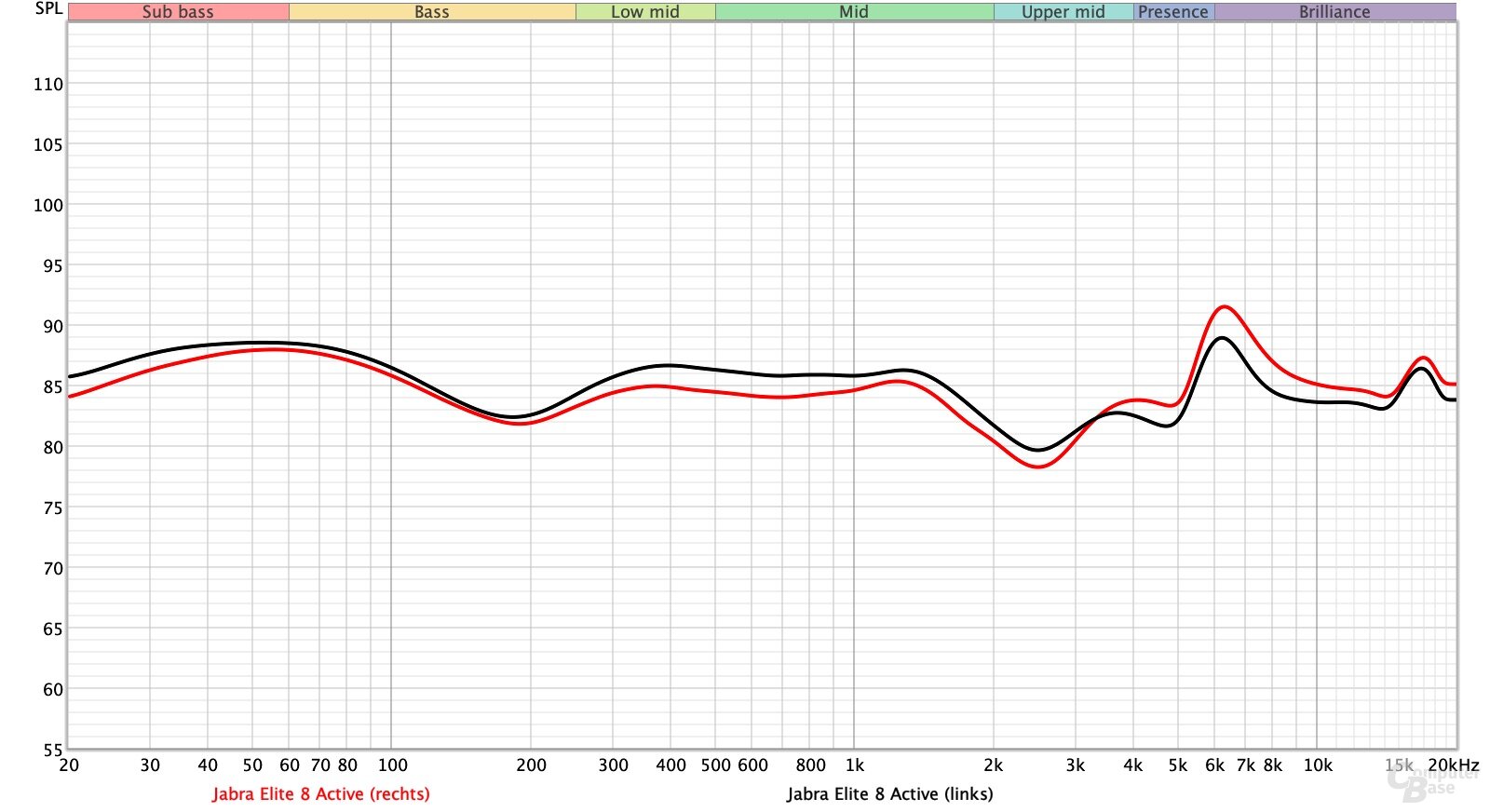Click the 300 label on frequency axis
The height and width of the screenshot is (812, 1490).
click(613, 765)
